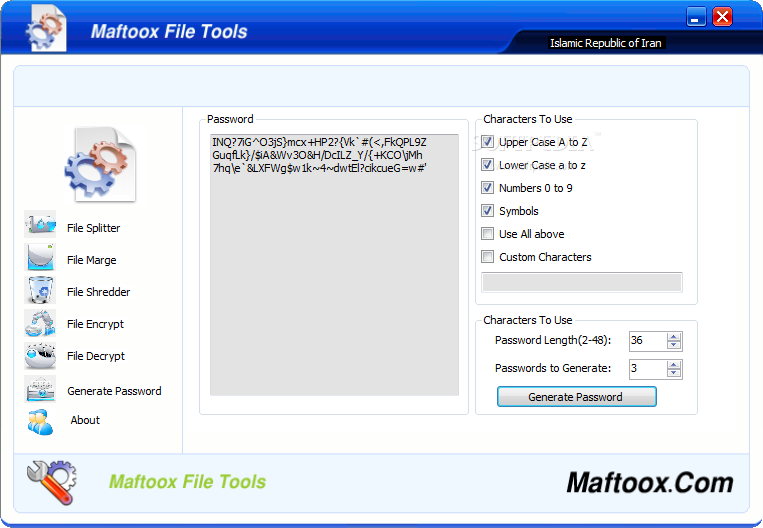Viewport: 763px width, 528px height.
Task: Uncheck Lower Case a to z
Action: click(487, 164)
